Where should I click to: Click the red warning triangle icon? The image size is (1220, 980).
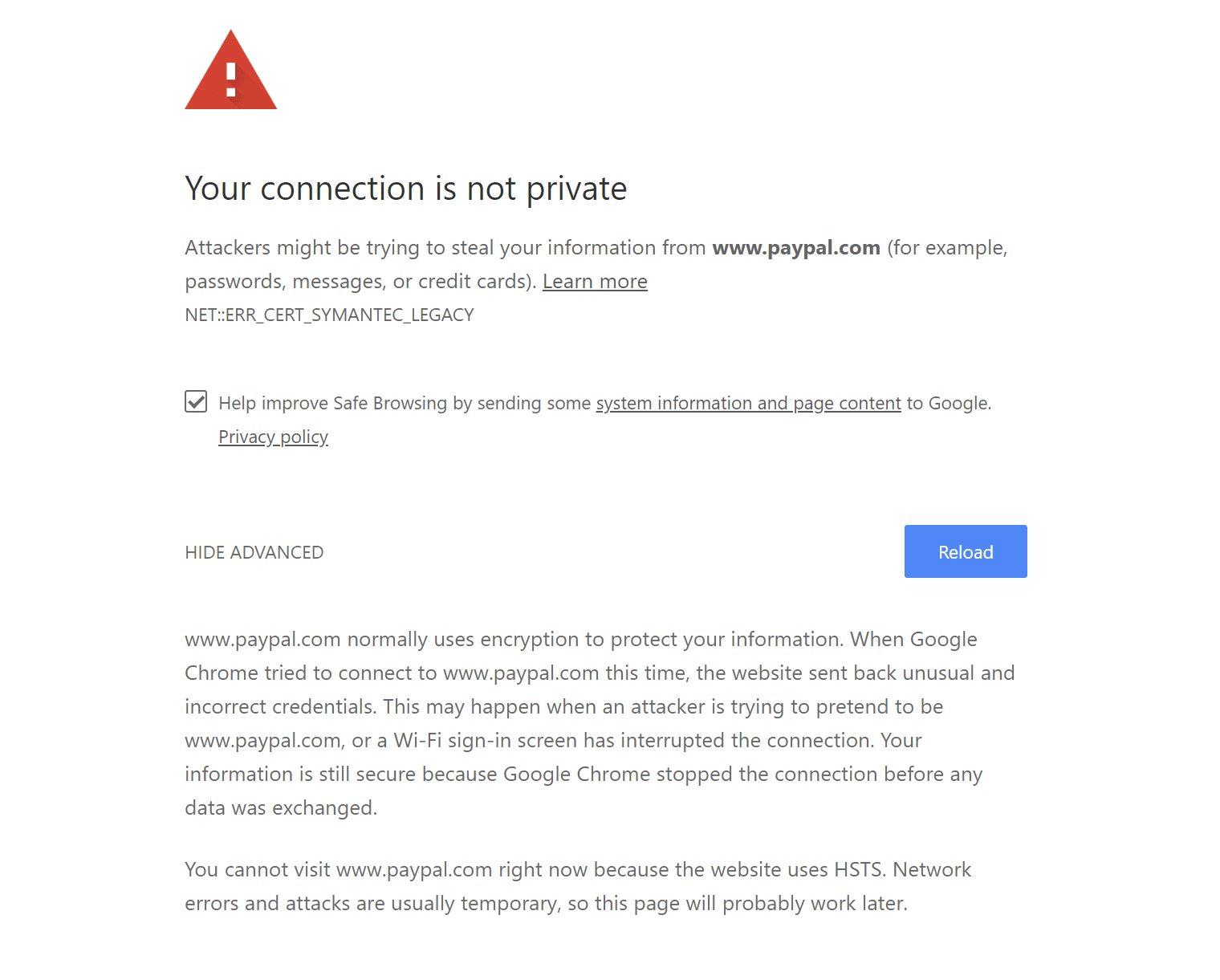[231, 73]
